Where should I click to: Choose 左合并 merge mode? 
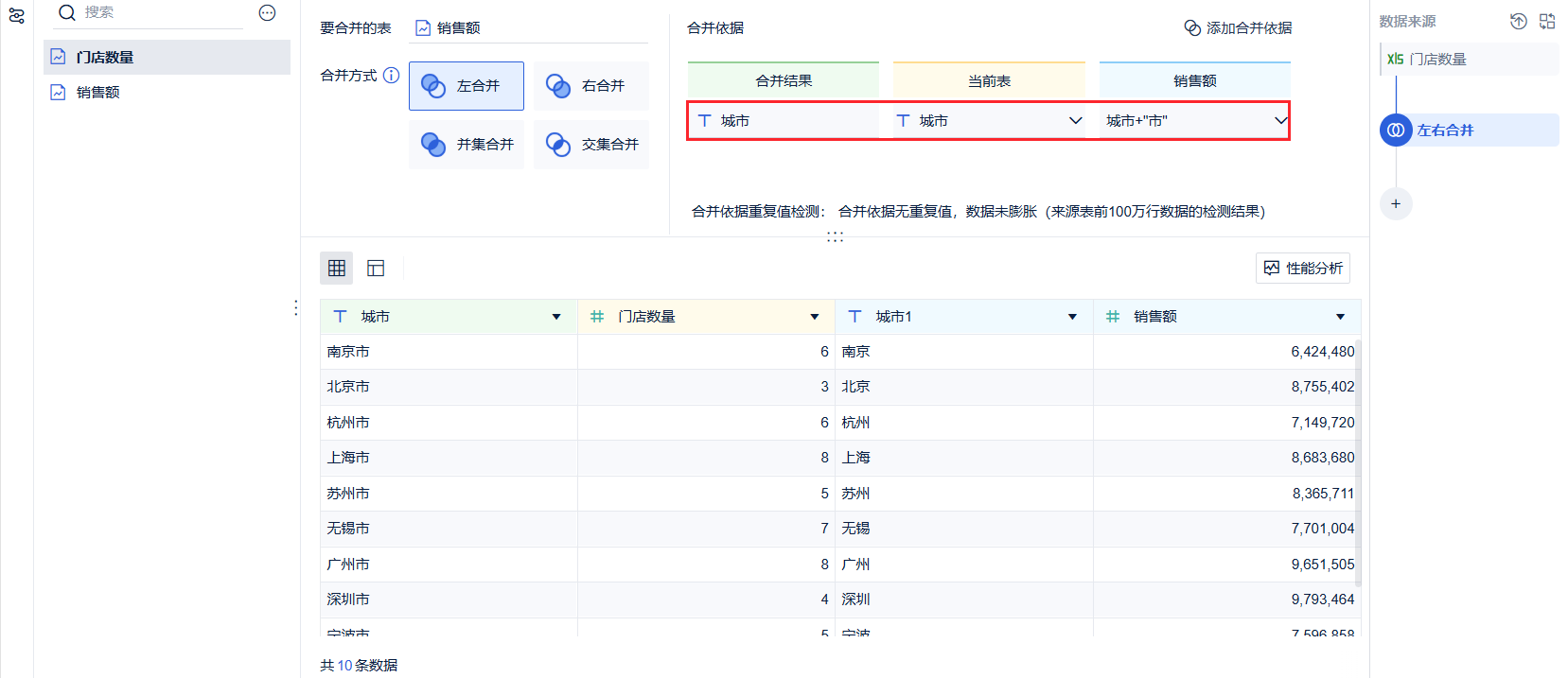[x=467, y=86]
